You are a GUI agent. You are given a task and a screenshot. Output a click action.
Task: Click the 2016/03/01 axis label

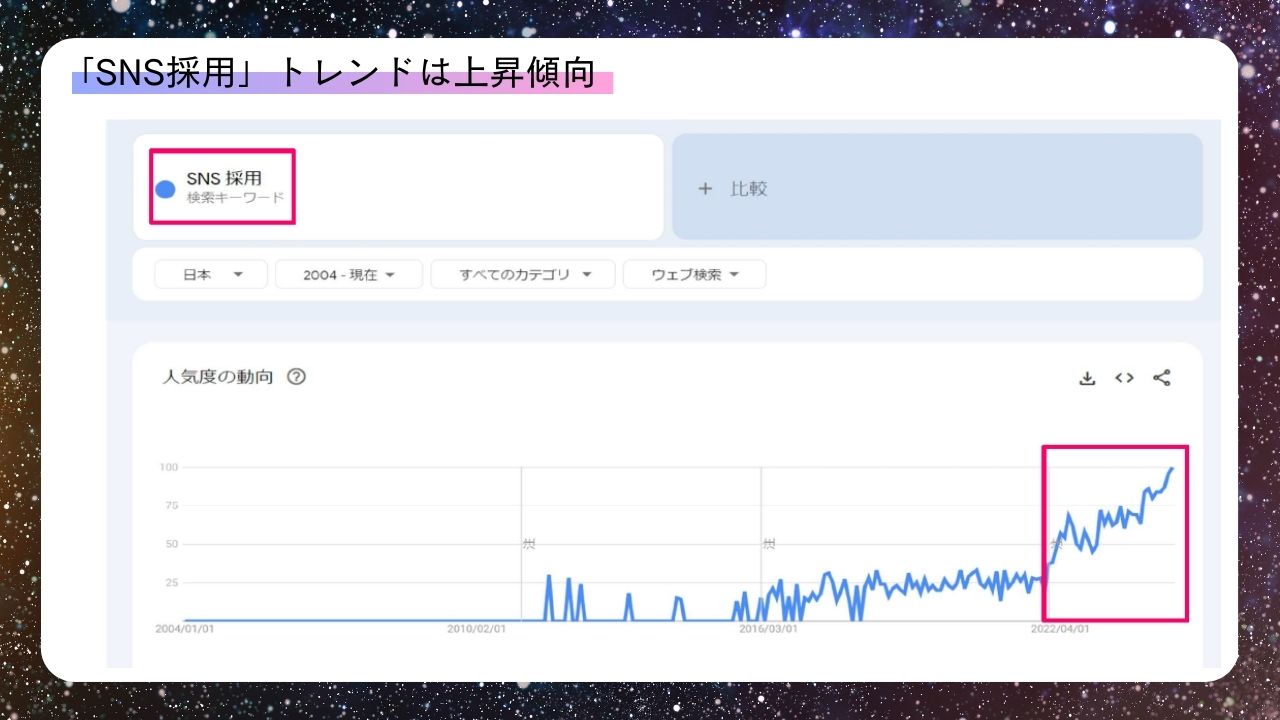tap(768, 629)
